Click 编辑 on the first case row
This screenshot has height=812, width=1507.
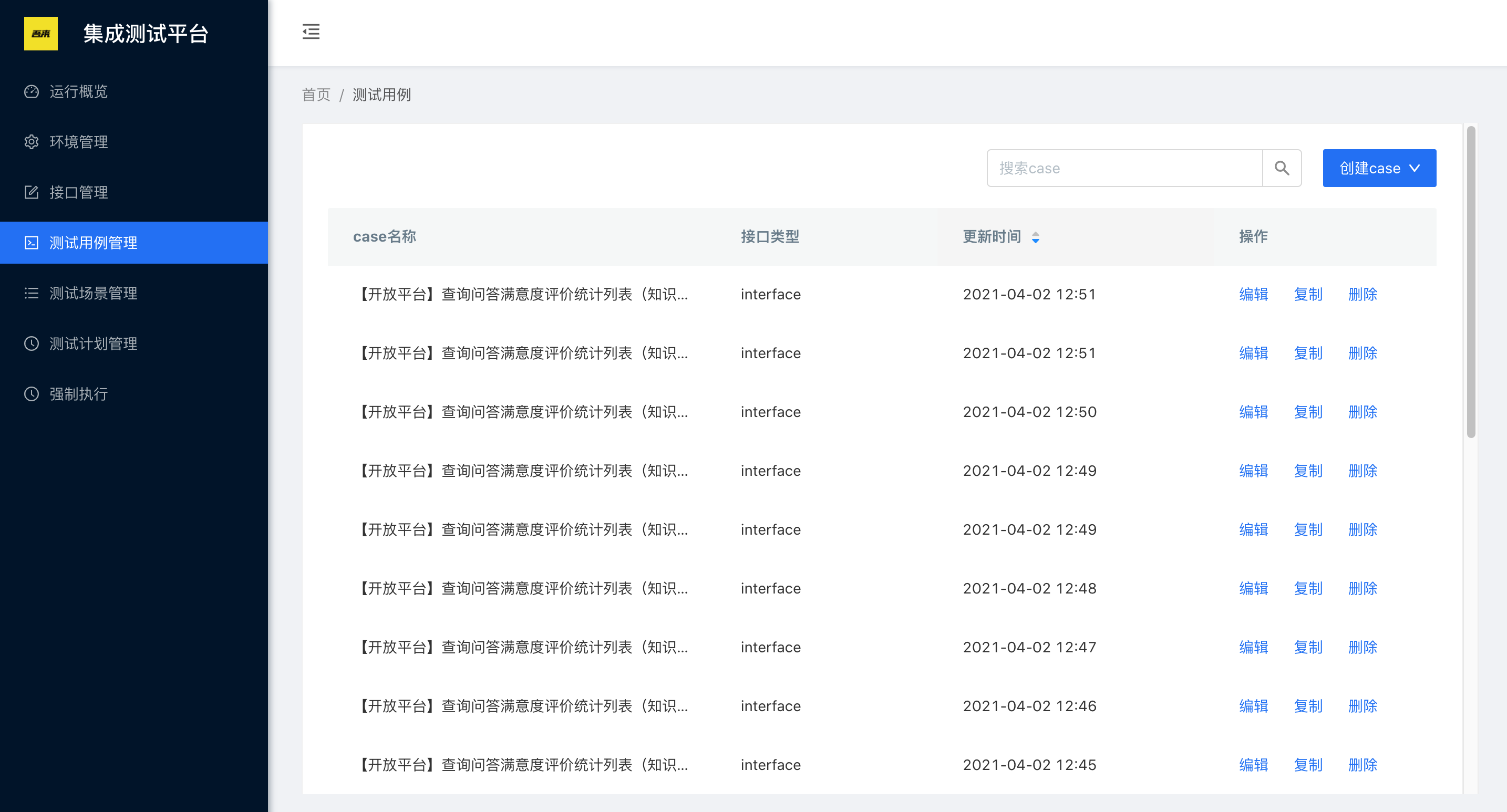pos(1253,294)
